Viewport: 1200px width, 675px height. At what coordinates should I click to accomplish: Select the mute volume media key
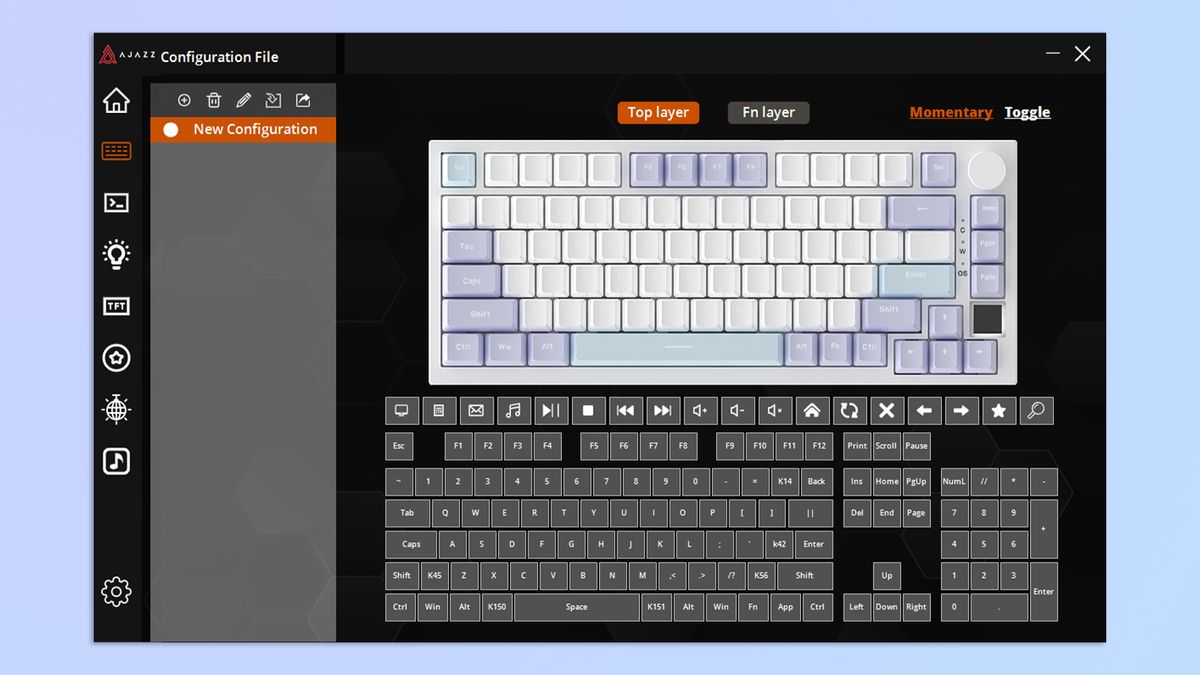pos(775,410)
